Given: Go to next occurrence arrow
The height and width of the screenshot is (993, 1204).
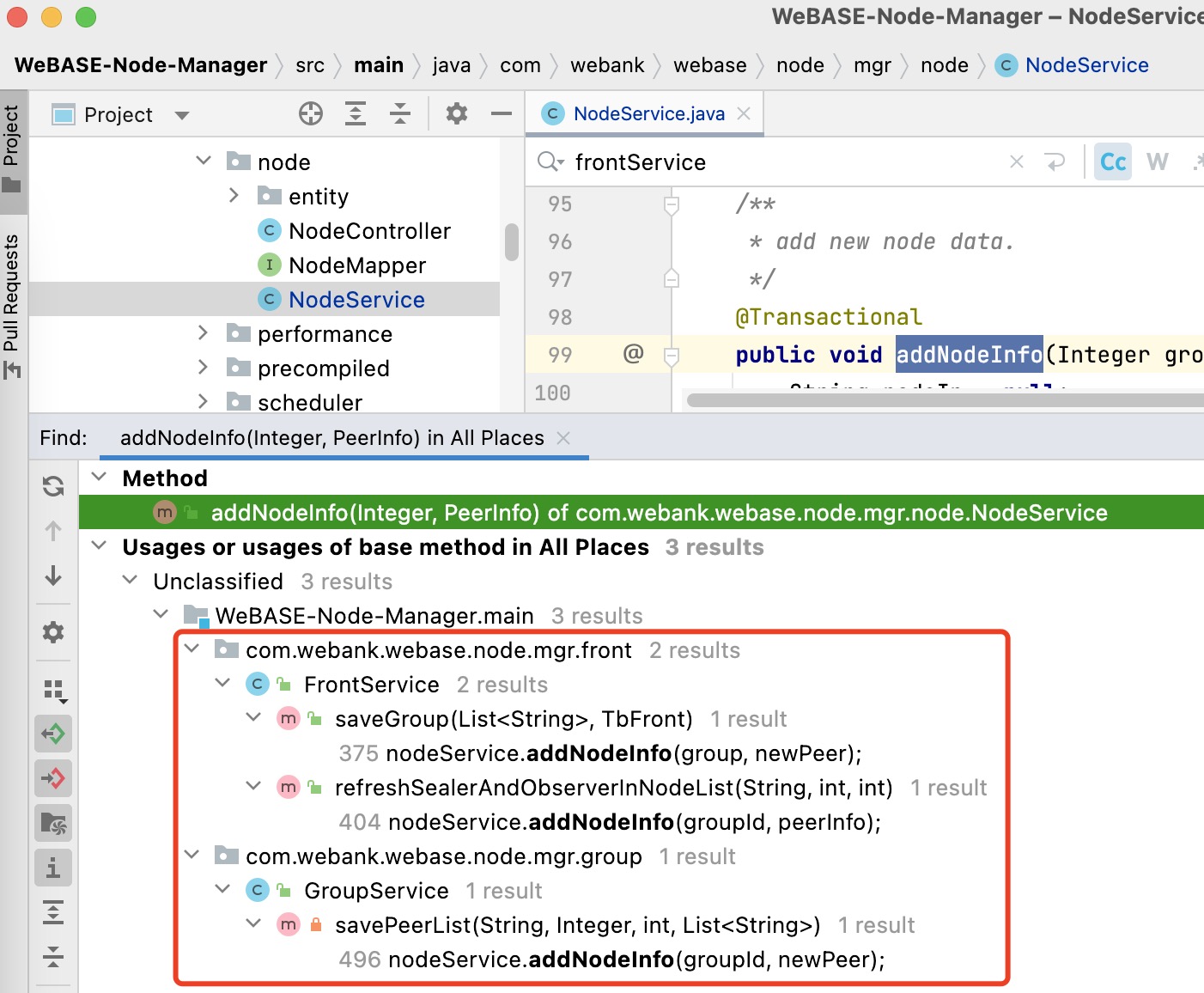Looking at the screenshot, I should click(53, 576).
